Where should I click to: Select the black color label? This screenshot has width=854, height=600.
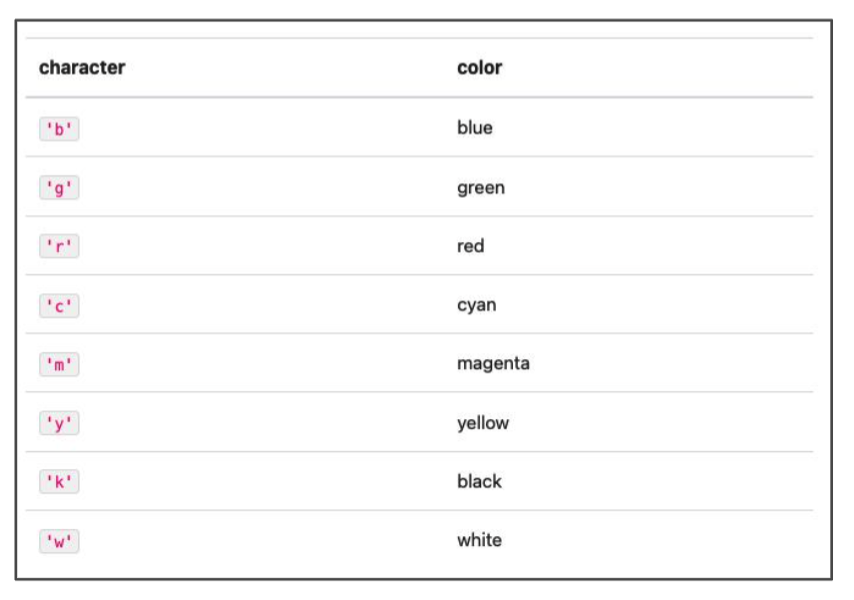coord(479,481)
